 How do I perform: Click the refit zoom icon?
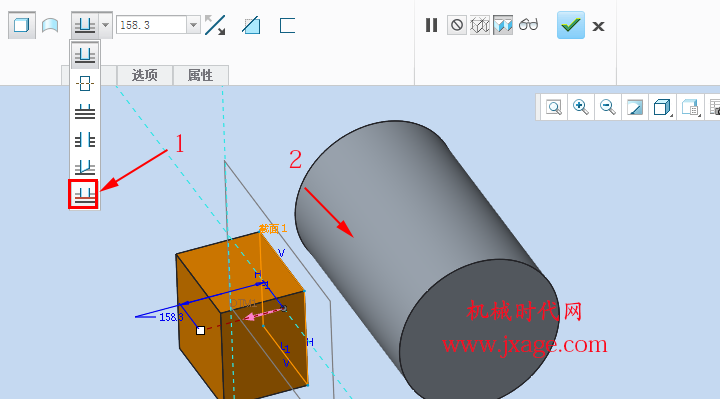tap(554, 107)
